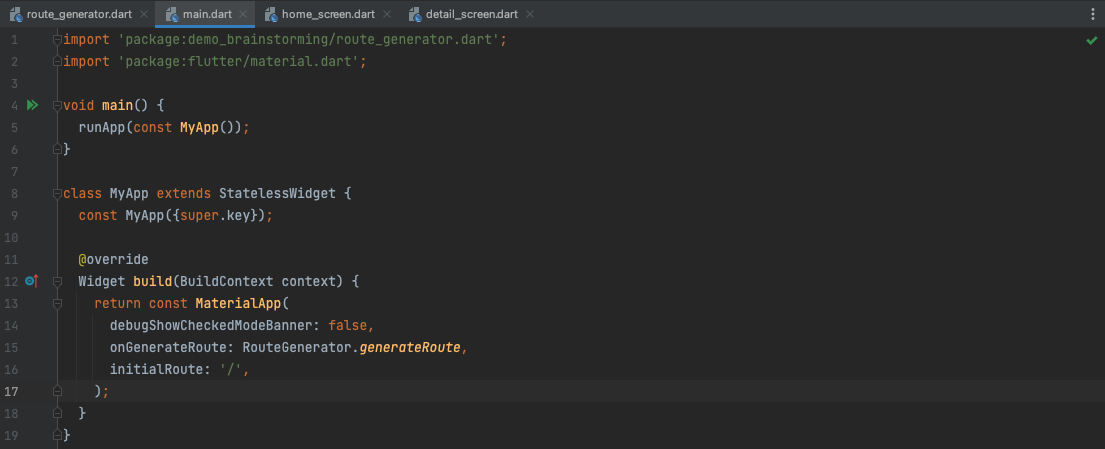1105x449 pixels.
Task: Open the editor tabs more-options menu
Action: point(1093,14)
